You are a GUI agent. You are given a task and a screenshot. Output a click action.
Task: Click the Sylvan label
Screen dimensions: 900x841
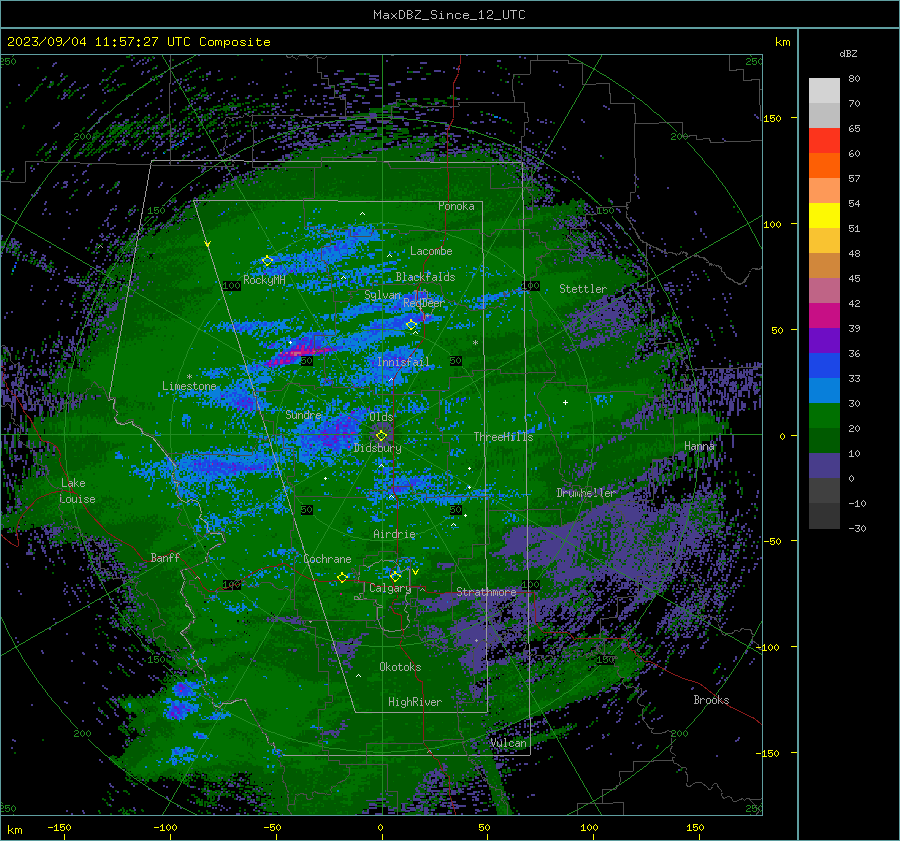tap(383, 295)
